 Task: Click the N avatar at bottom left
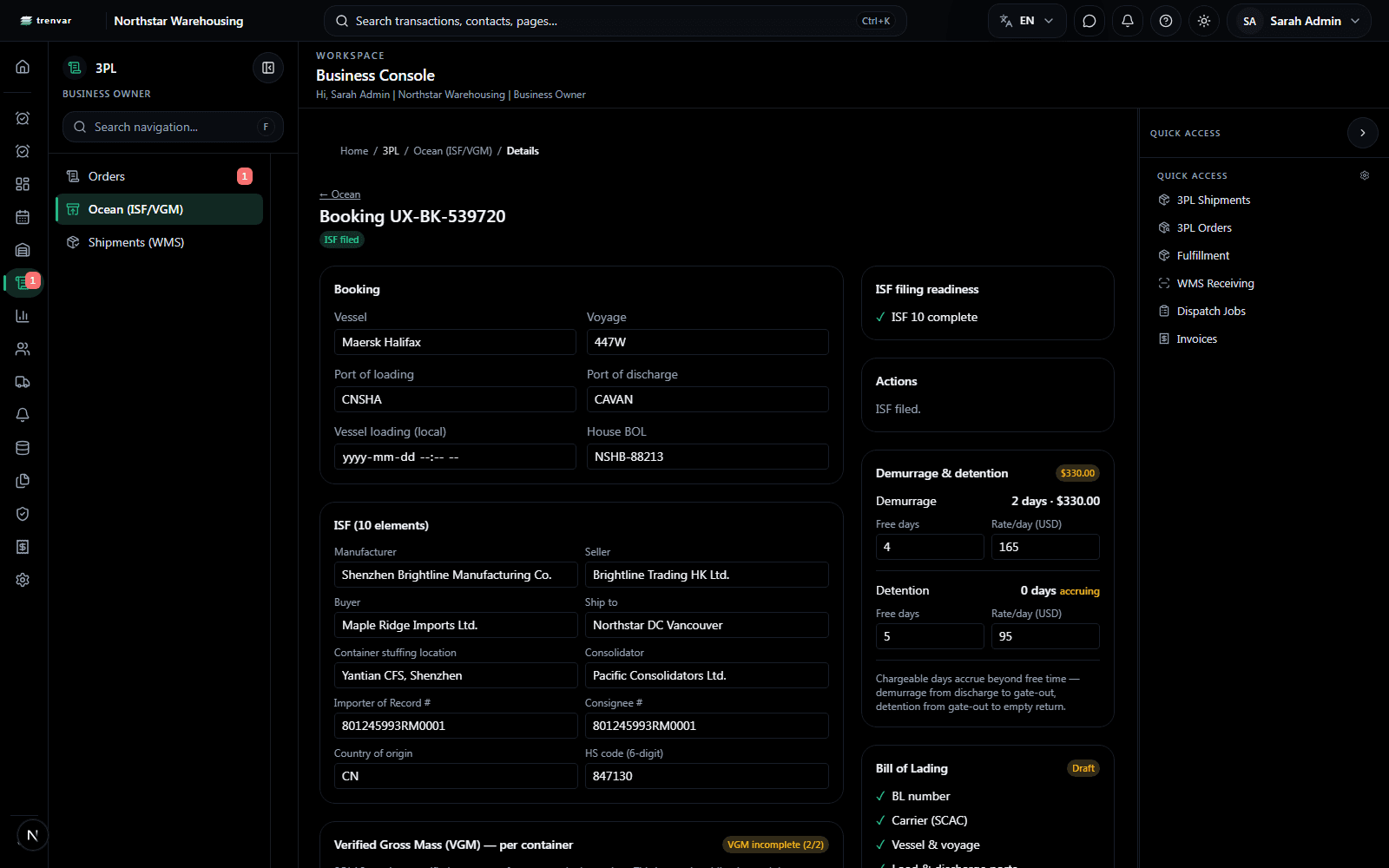pos(32,835)
